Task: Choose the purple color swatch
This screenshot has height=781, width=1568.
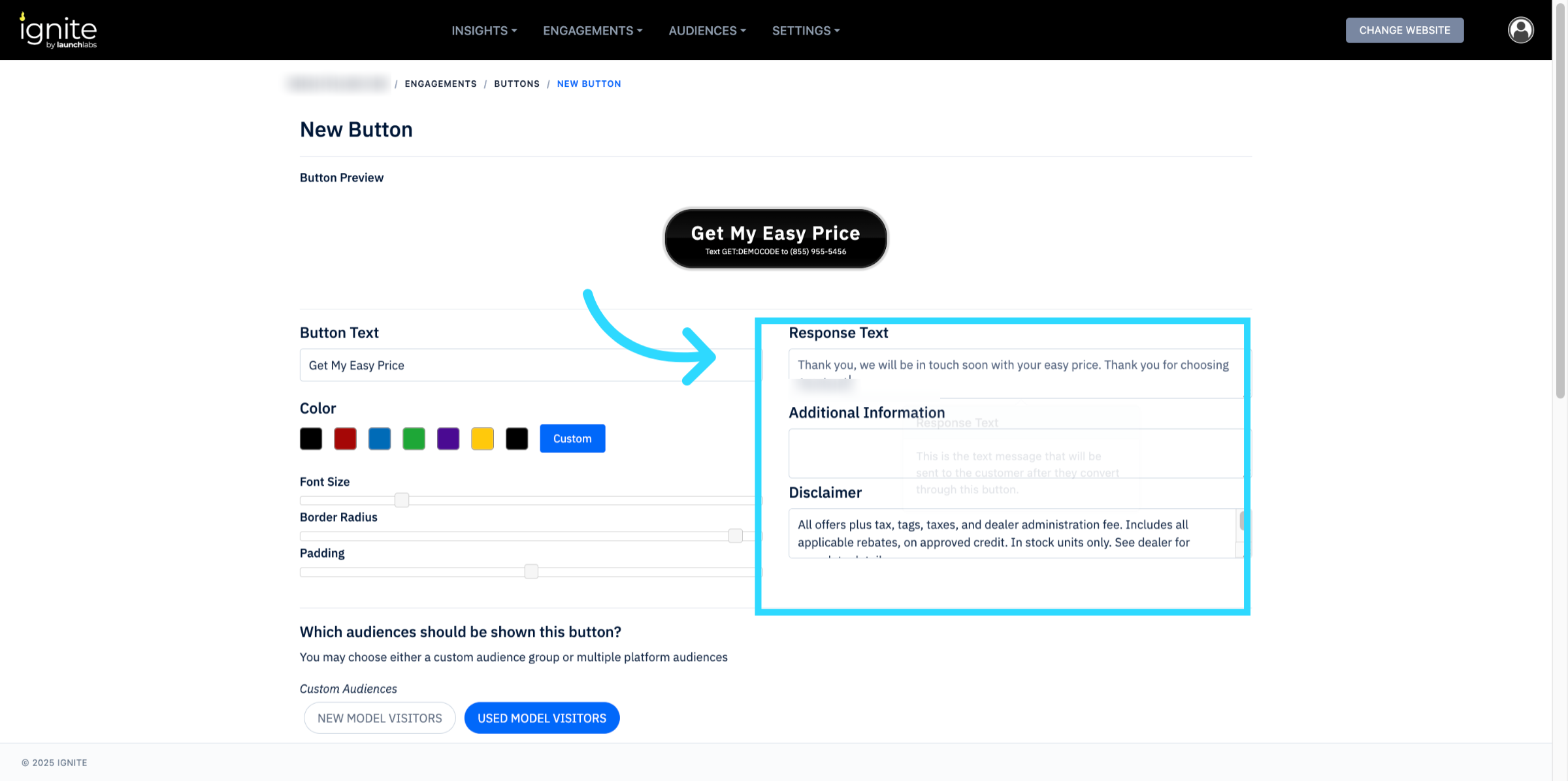Action: pyautogui.click(x=448, y=439)
